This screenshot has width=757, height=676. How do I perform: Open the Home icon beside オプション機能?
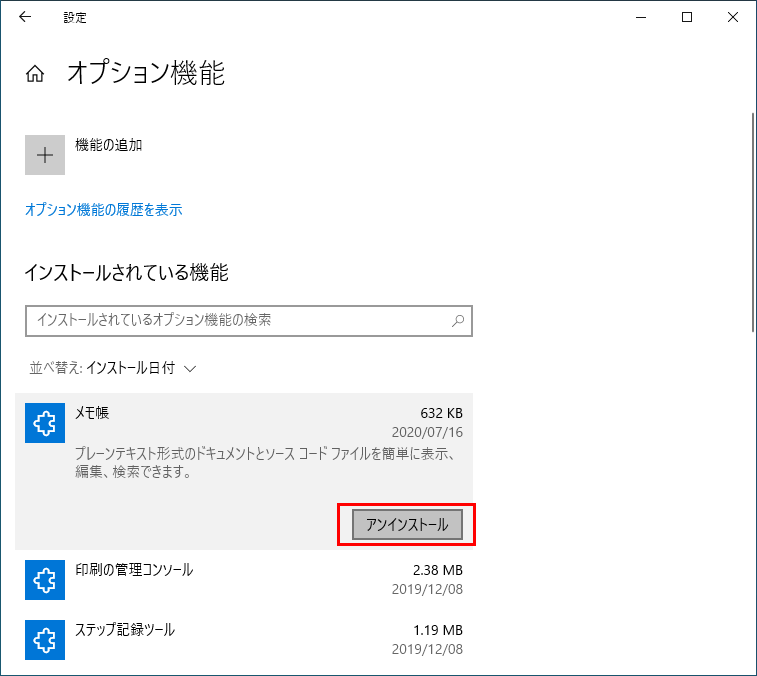[35, 74]
